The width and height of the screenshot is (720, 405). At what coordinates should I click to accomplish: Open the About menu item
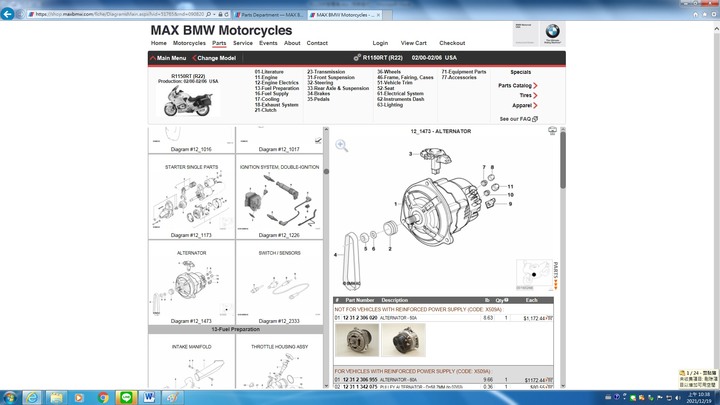click(292, 43)
